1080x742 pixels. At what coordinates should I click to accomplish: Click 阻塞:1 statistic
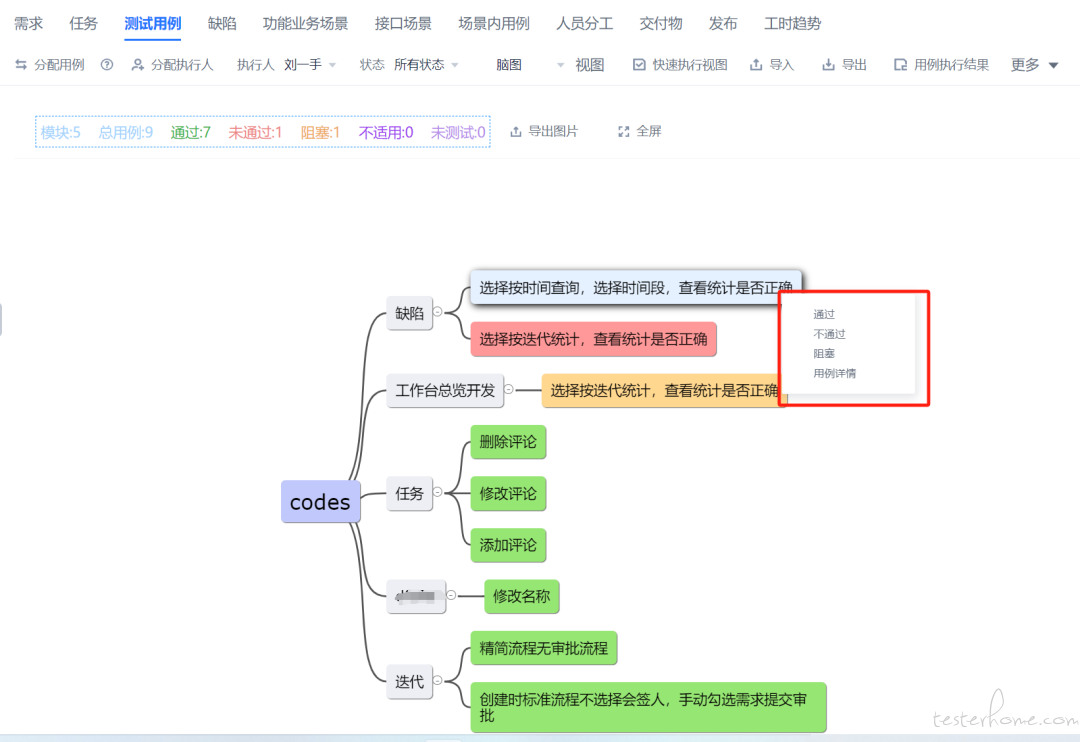click(x=320, y=132)
